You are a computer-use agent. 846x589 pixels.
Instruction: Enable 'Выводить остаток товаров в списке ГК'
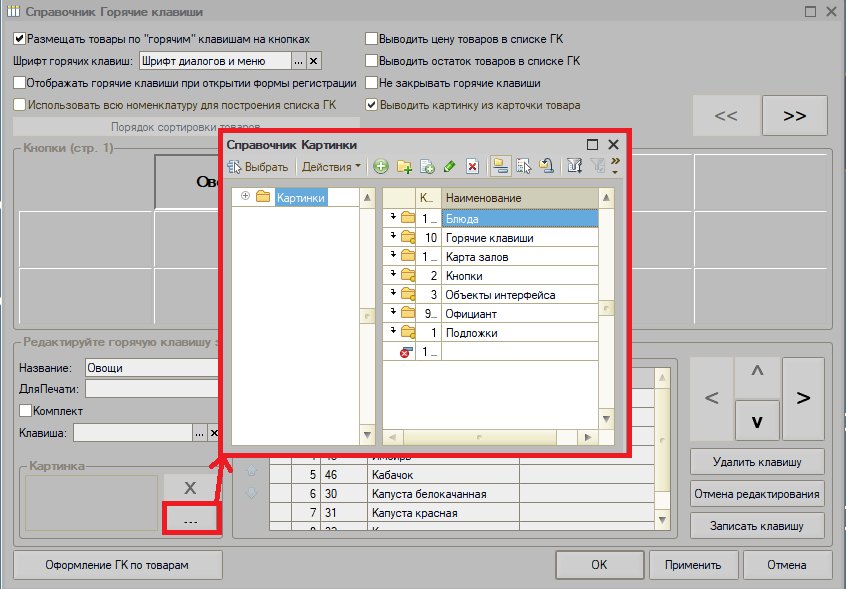click(x=371, y=60)
